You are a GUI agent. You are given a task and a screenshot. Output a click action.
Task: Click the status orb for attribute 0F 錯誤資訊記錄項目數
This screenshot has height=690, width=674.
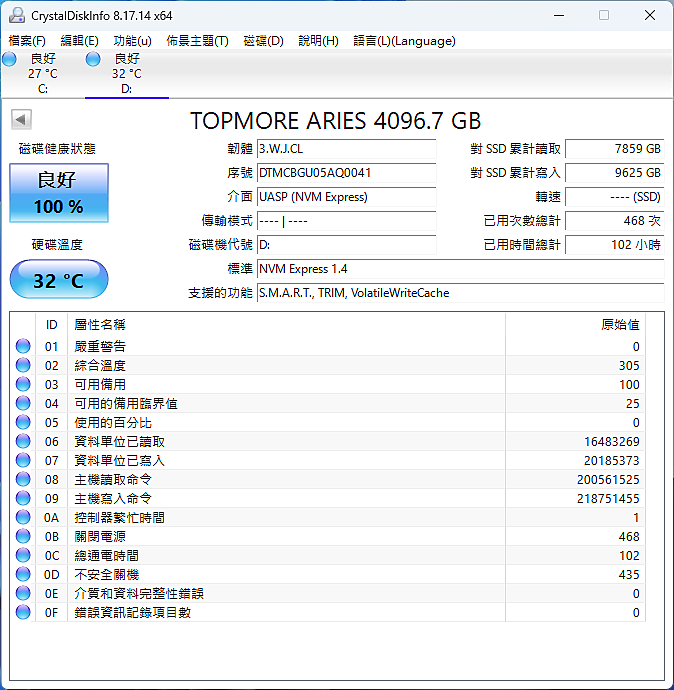coord(23,612)
